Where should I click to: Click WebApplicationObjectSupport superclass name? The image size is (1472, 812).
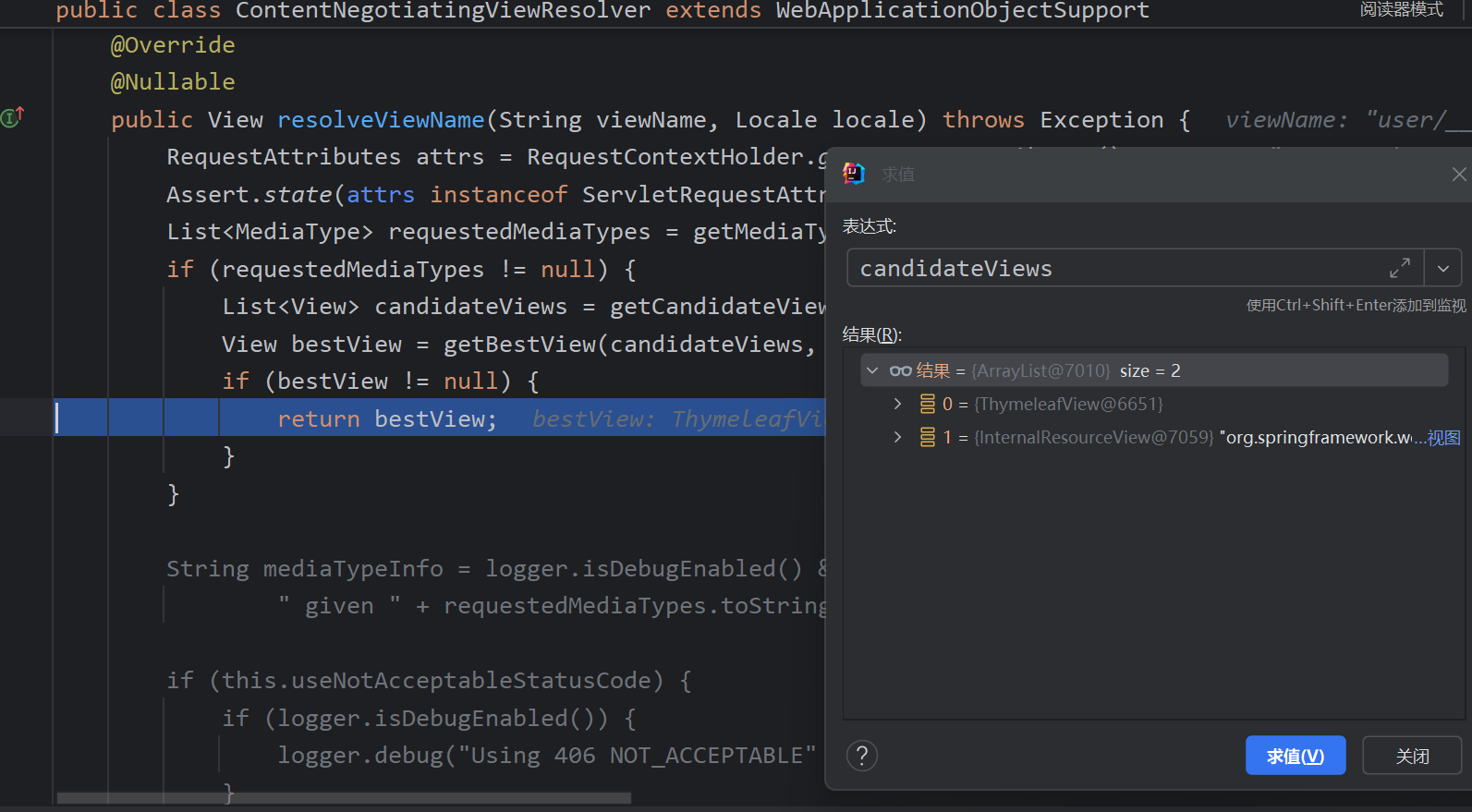coord(963,10)
